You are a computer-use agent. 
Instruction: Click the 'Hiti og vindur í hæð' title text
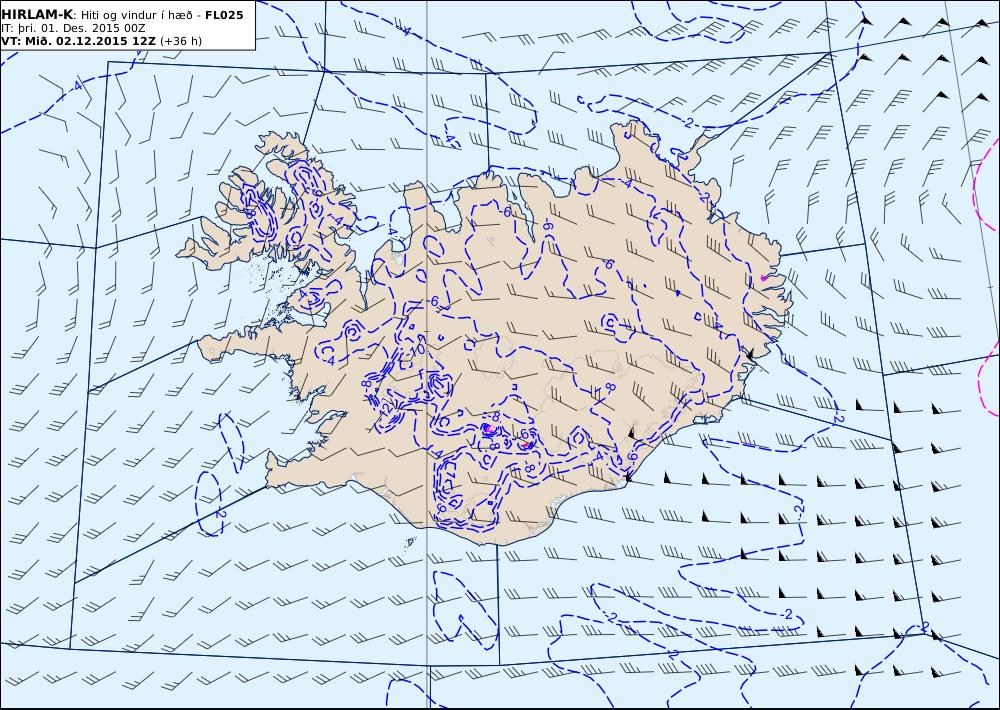[x=138, y=15]
